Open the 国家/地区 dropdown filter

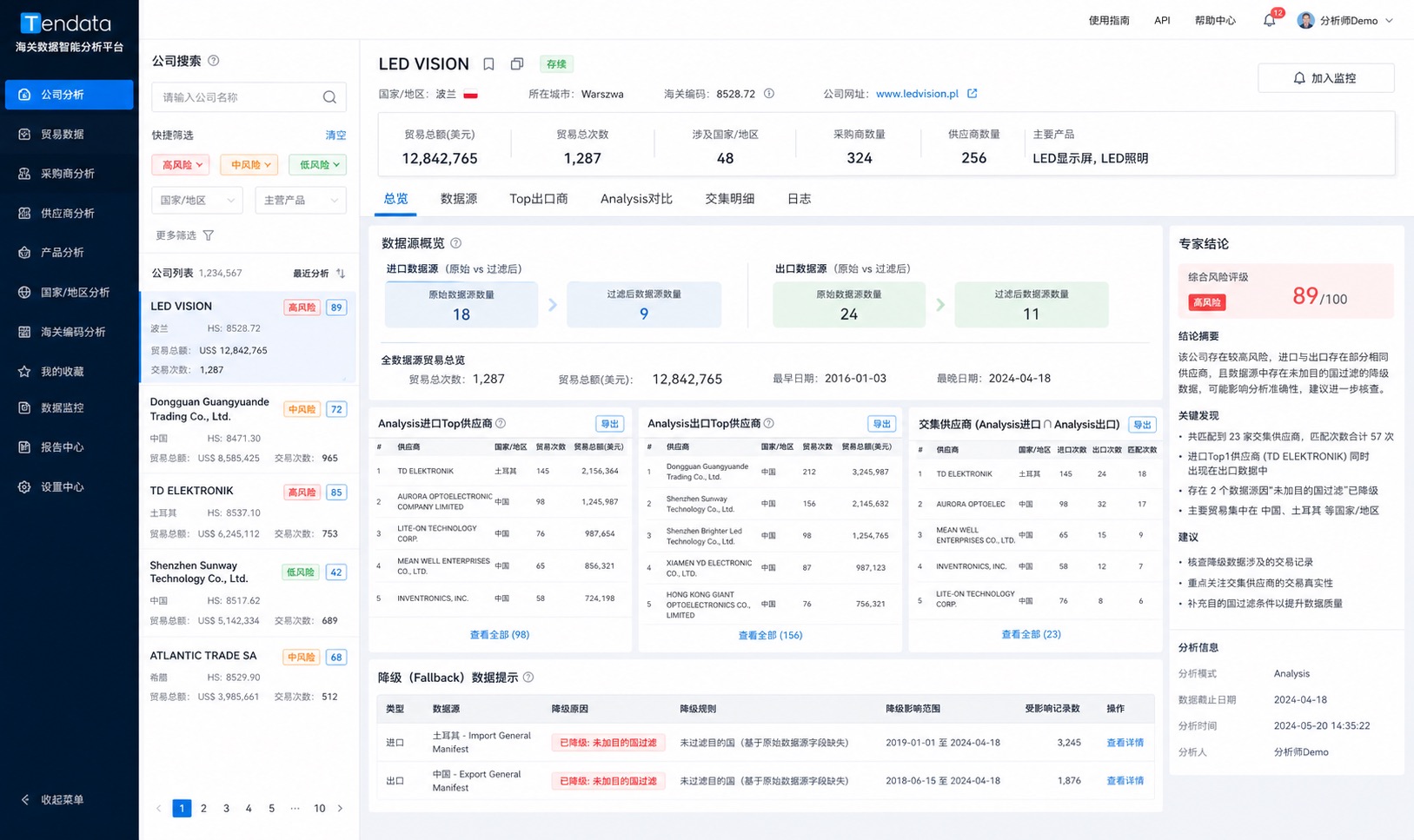click(197, 201)
